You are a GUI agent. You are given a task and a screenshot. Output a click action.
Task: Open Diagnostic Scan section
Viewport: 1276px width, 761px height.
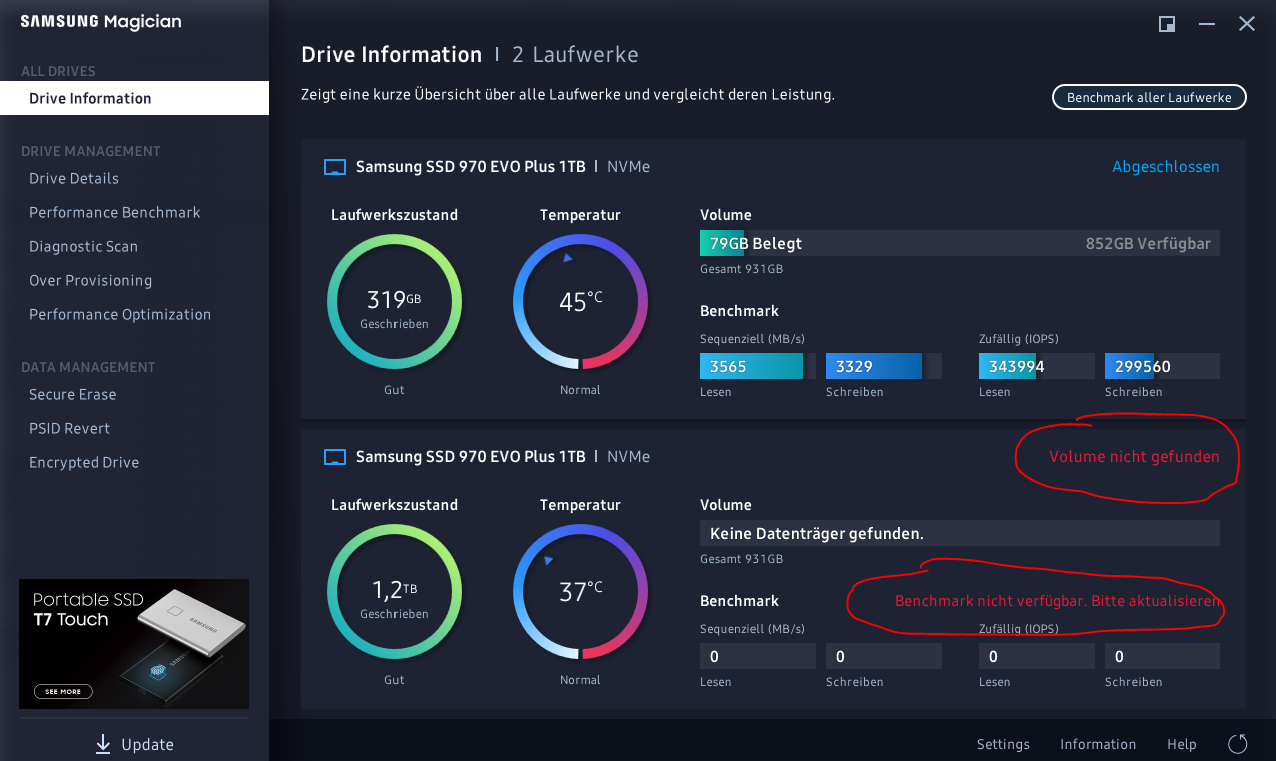(83, 246)
